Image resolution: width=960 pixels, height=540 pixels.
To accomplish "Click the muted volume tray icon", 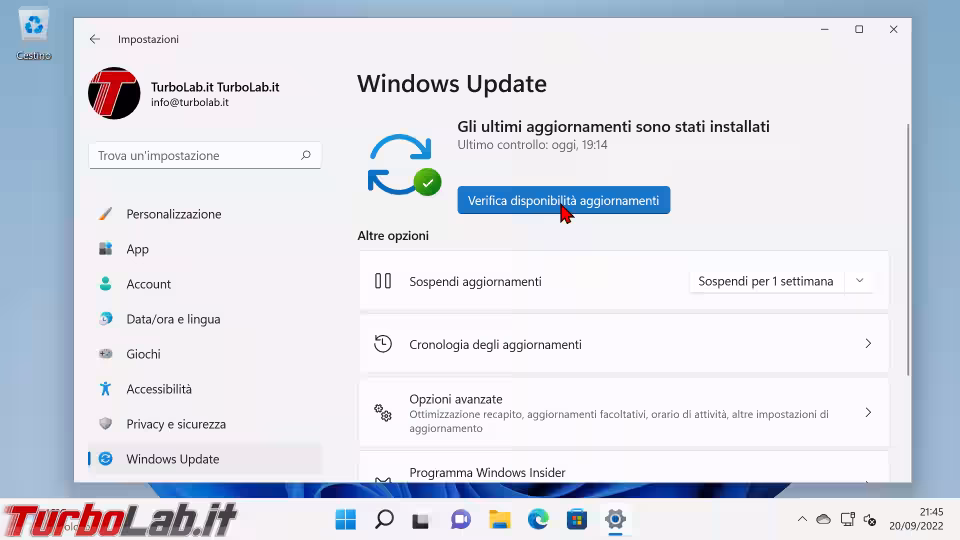I will coord(870,520).
